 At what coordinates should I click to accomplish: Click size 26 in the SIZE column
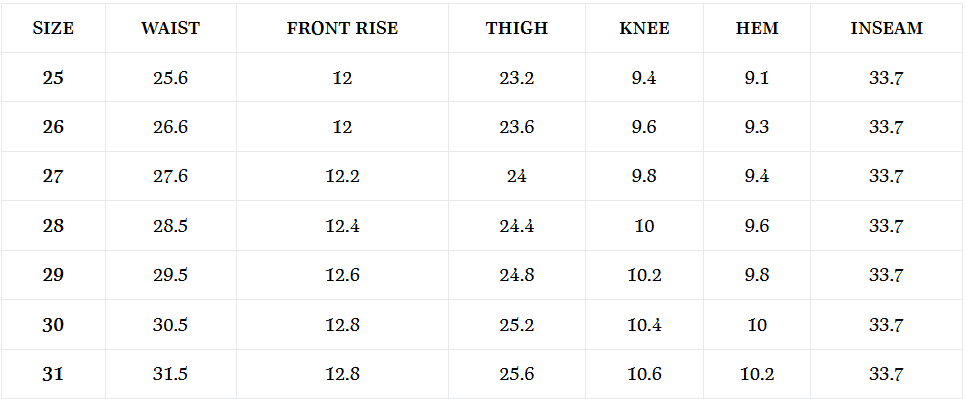[x=53, y=127]
